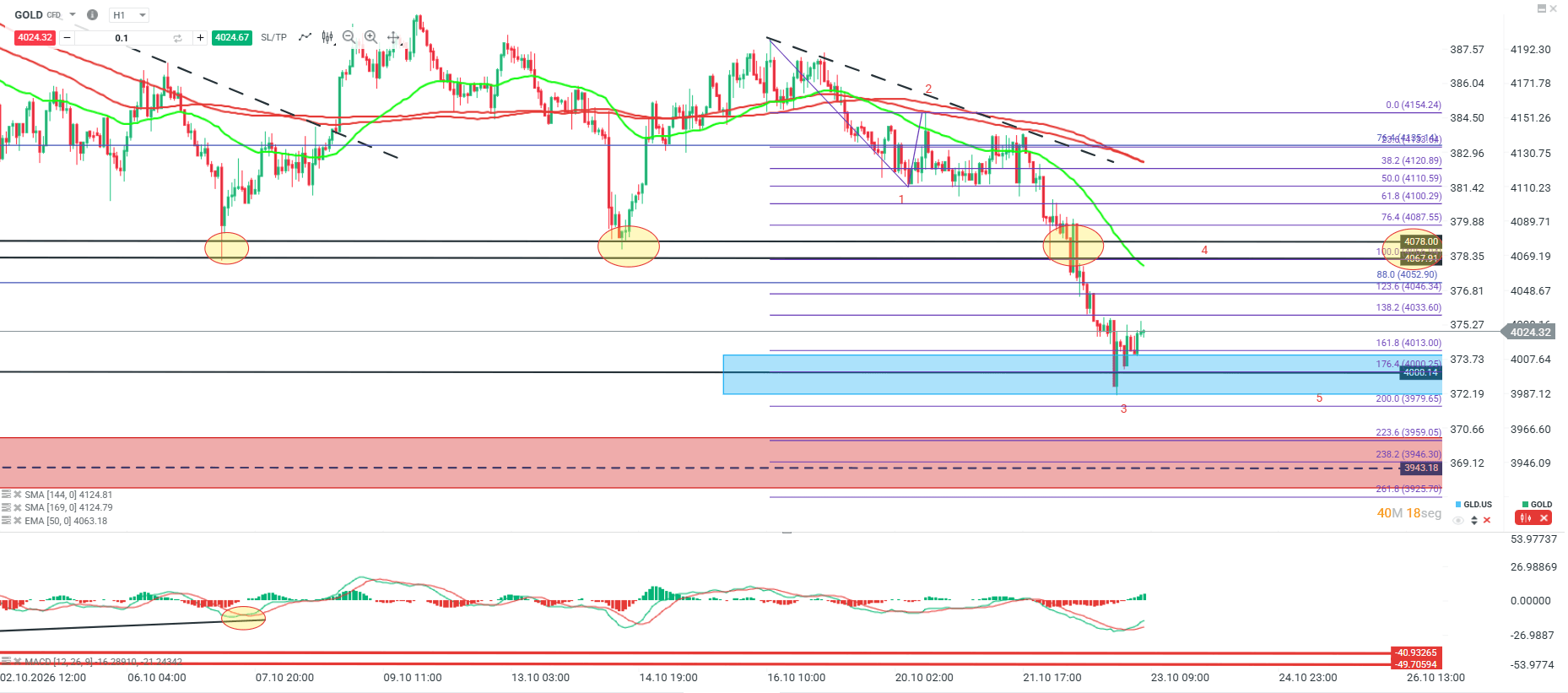The image size is (1568, 693).
Task: Click Fibonacci label 50.0 (4110.59)
Action: [x=1411, y=178]
